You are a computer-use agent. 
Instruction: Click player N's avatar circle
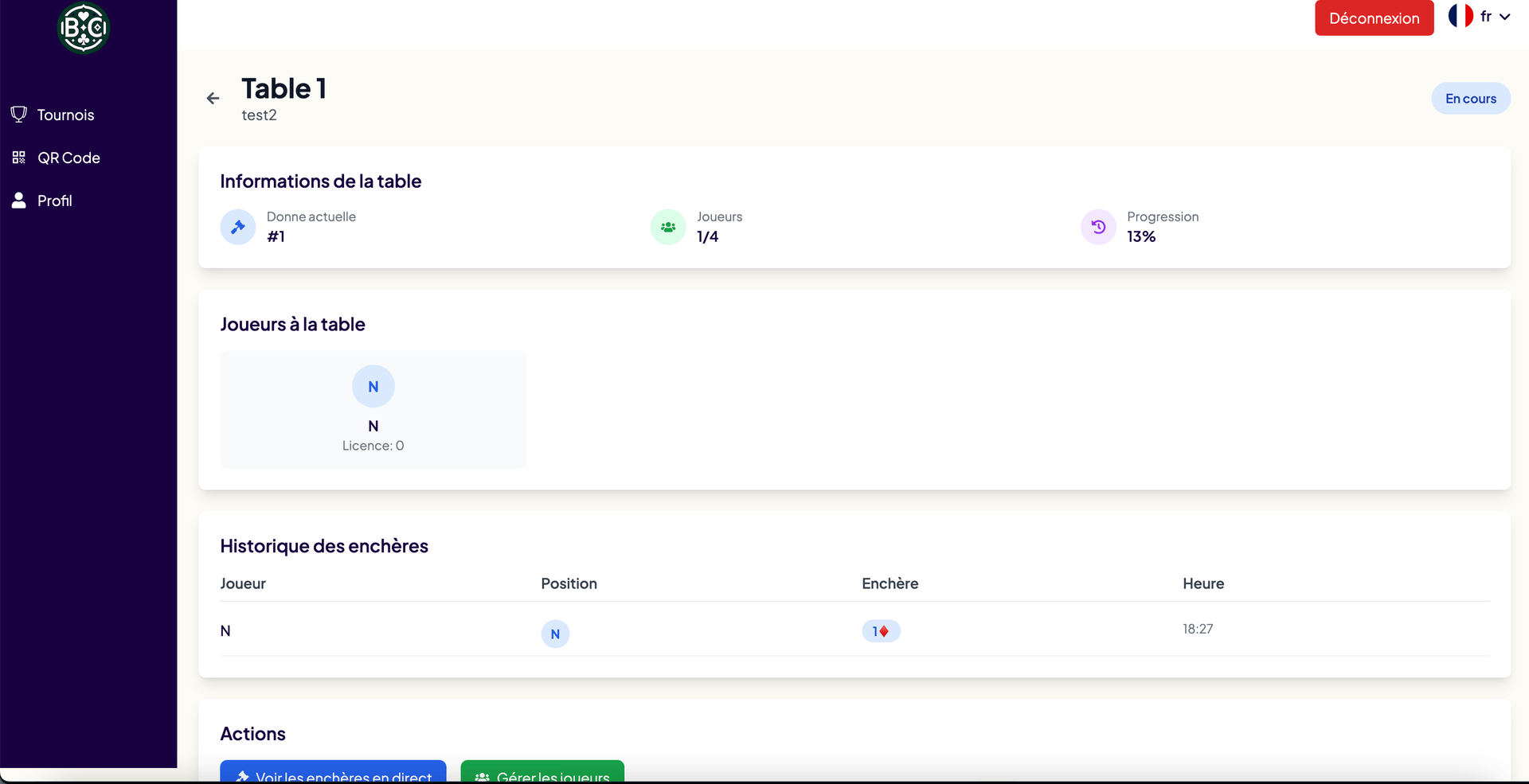pos(373,386)
